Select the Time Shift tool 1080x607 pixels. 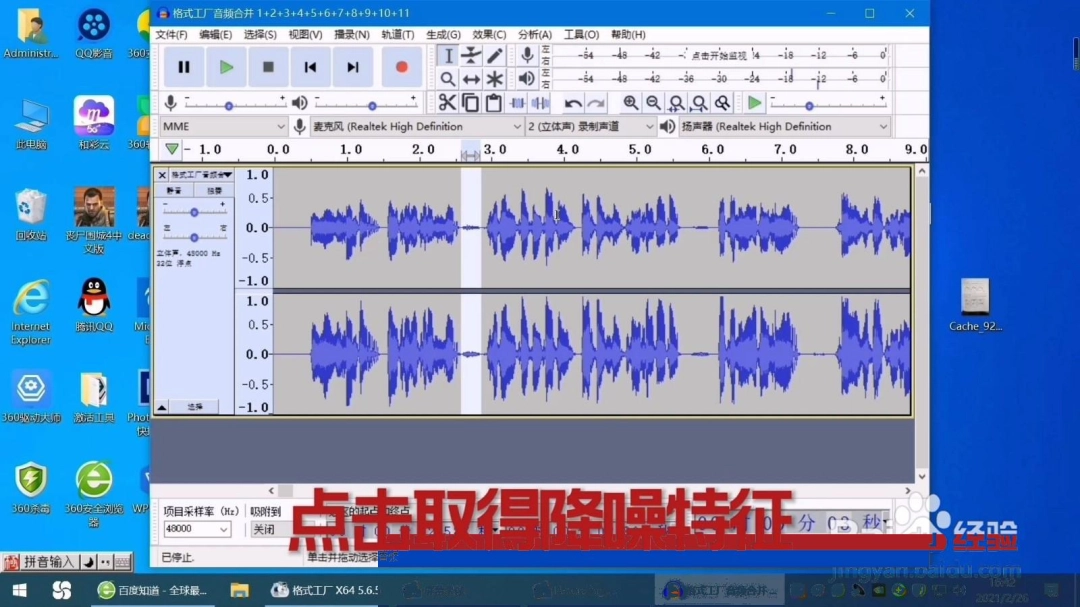coord(471,79)
